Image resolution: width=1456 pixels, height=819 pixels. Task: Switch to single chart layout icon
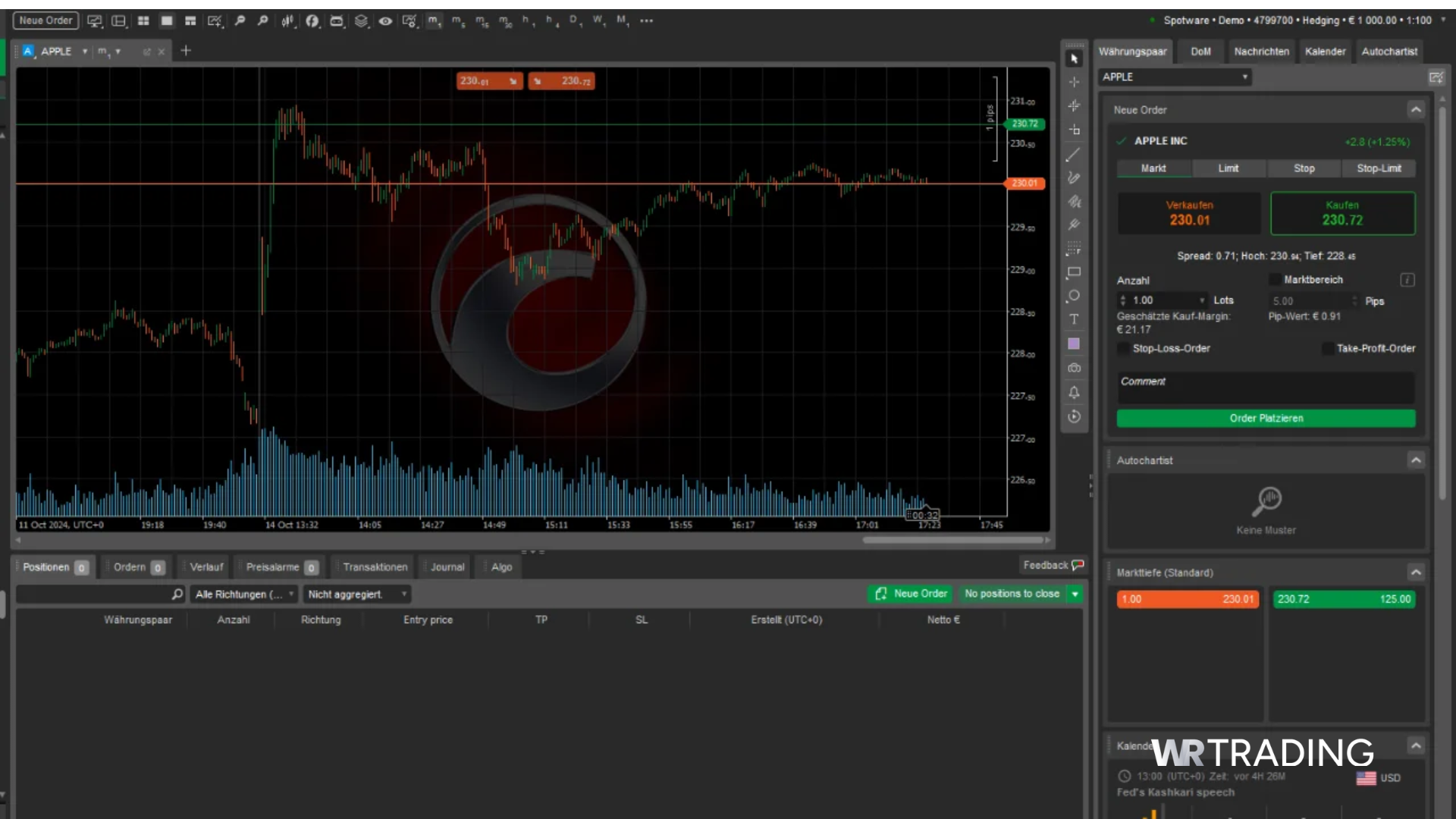(x=167, y=20)
